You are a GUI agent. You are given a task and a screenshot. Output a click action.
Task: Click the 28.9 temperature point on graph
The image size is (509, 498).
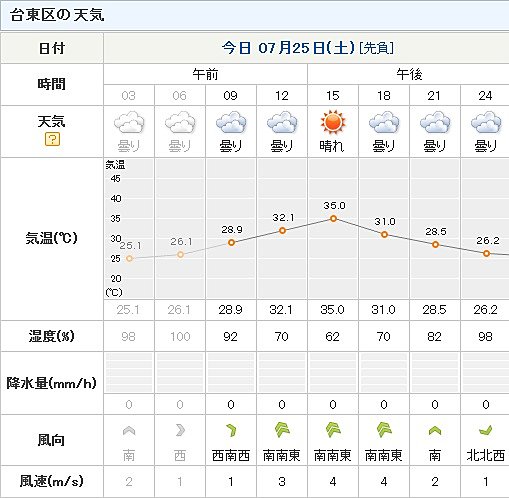click(231, 243)
